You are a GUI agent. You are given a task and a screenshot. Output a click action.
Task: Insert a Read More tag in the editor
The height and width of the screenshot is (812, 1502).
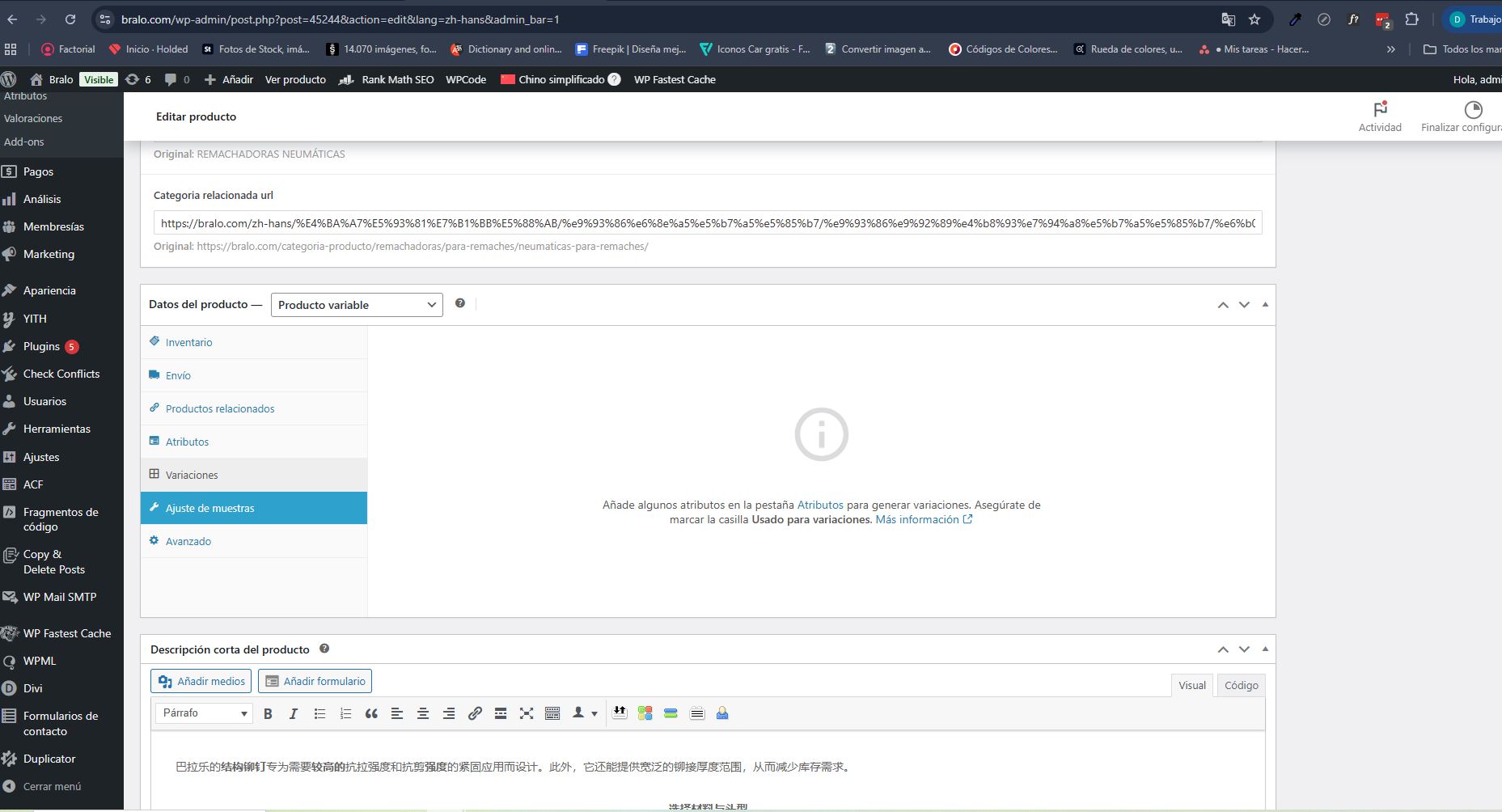click(501, 713)
